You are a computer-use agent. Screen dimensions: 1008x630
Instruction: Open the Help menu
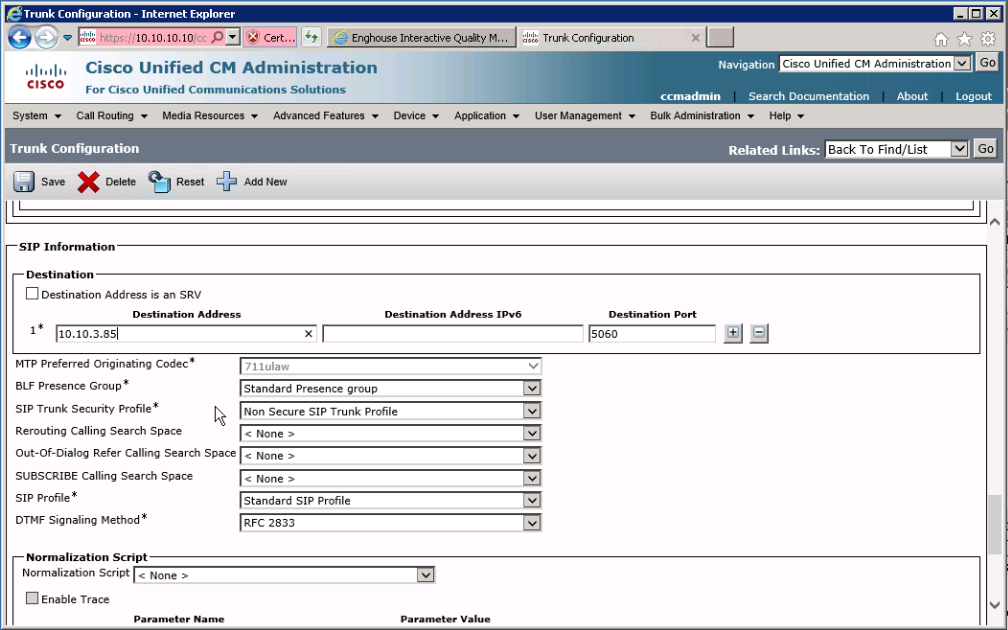pos(786,116)
